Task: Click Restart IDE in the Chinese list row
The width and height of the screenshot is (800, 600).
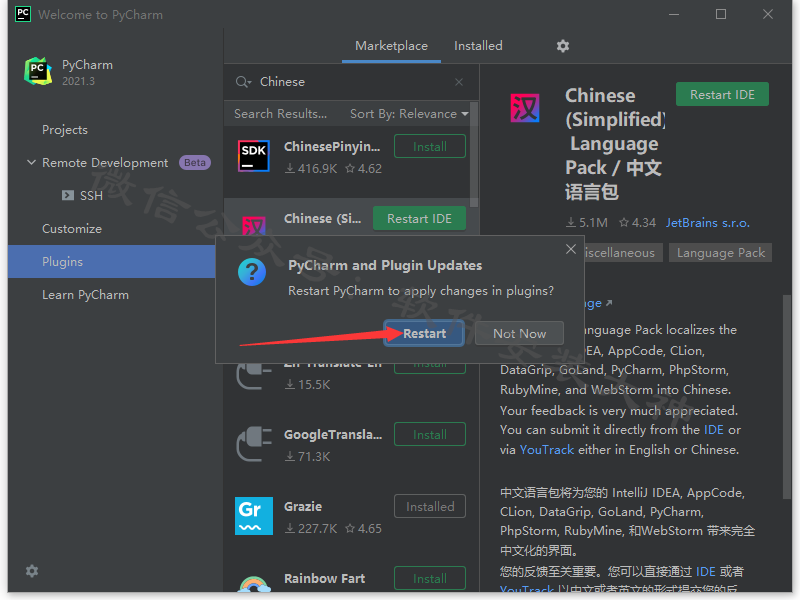Action: tap(419, 219)
